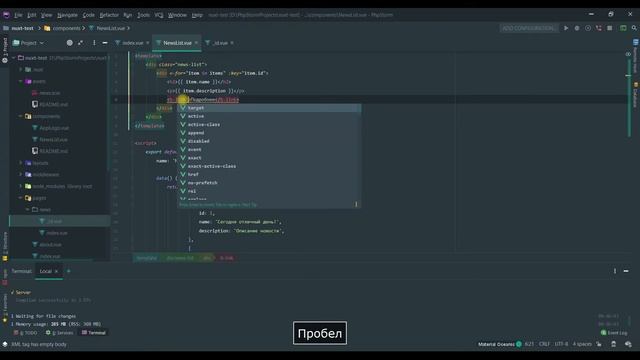Open the Refactor menu
The width and height of the screenshot is (640, 360).
pos(109,15)
